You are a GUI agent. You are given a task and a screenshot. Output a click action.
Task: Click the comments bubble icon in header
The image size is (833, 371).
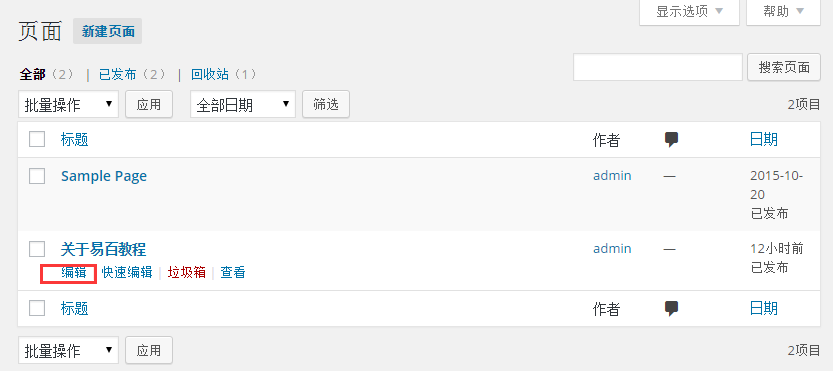pos(672,140)
